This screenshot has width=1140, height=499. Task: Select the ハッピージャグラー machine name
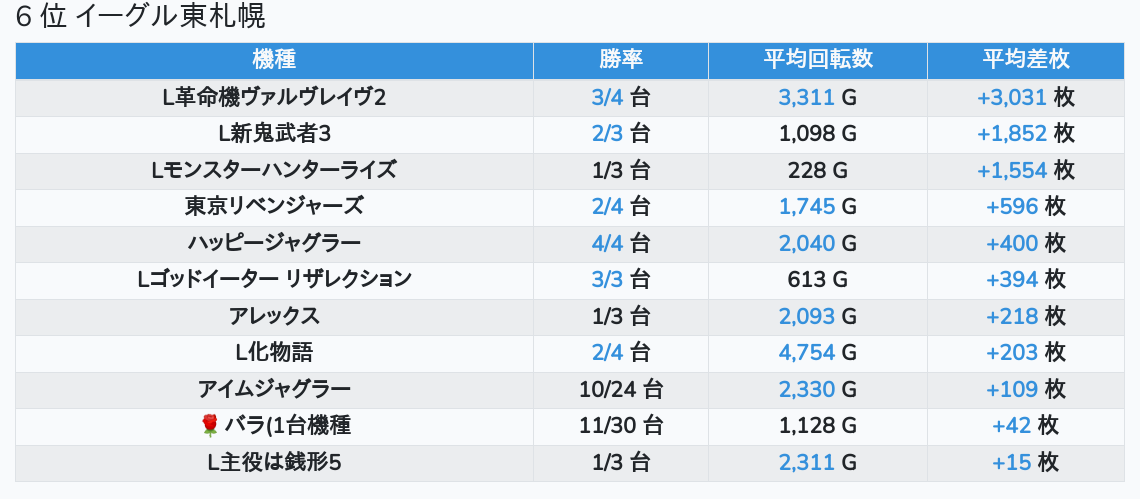[x=274, y=243]
